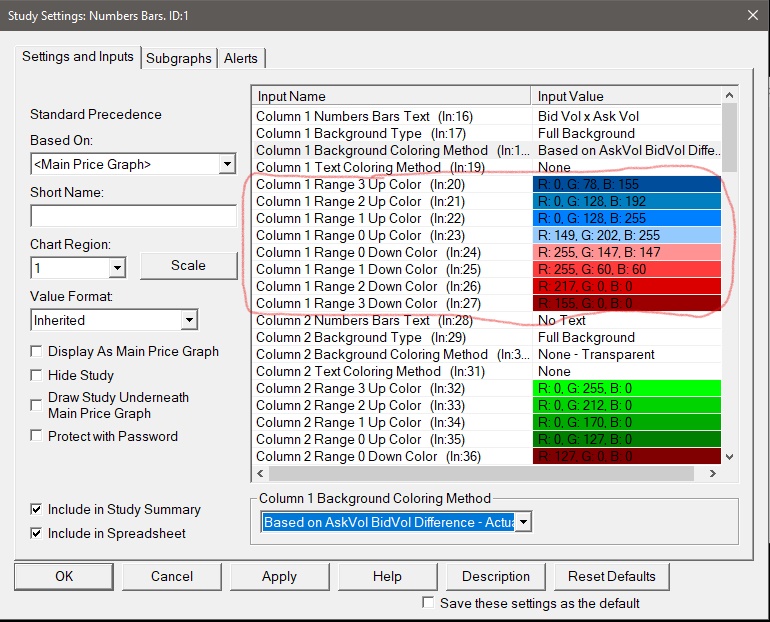The image size is (770, 622).
Task: Click the Reset Defaults button
Action: coord(612,577)
